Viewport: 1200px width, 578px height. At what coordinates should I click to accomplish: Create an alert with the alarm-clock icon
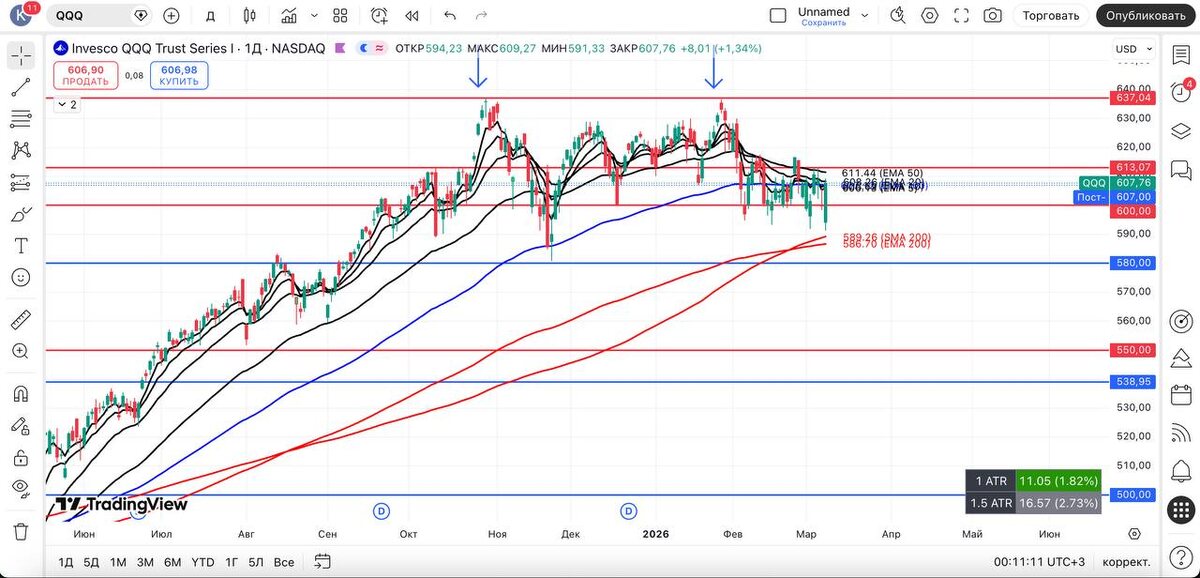point(379,15)
